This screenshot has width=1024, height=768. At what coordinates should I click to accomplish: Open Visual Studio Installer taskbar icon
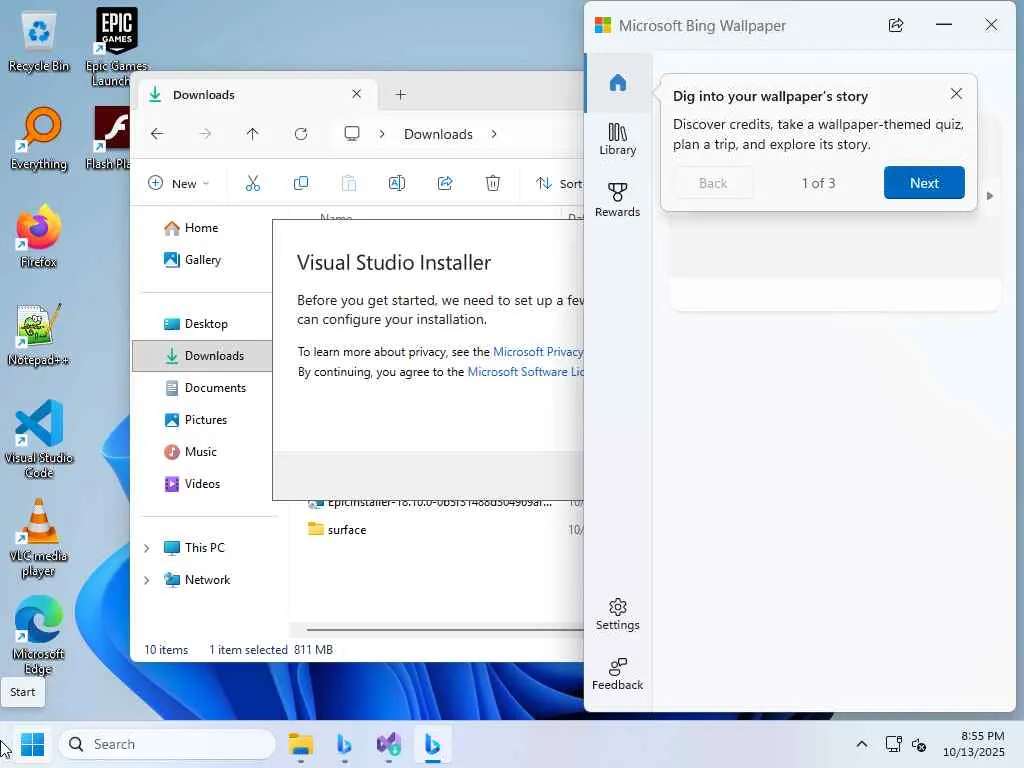point(389,744)
